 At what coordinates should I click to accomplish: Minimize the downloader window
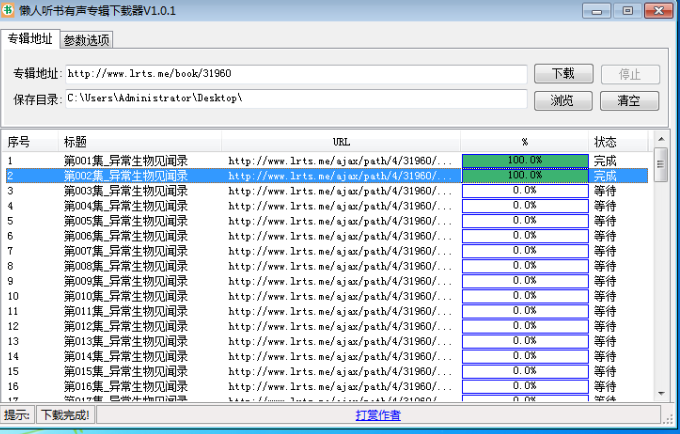(598, 11)
